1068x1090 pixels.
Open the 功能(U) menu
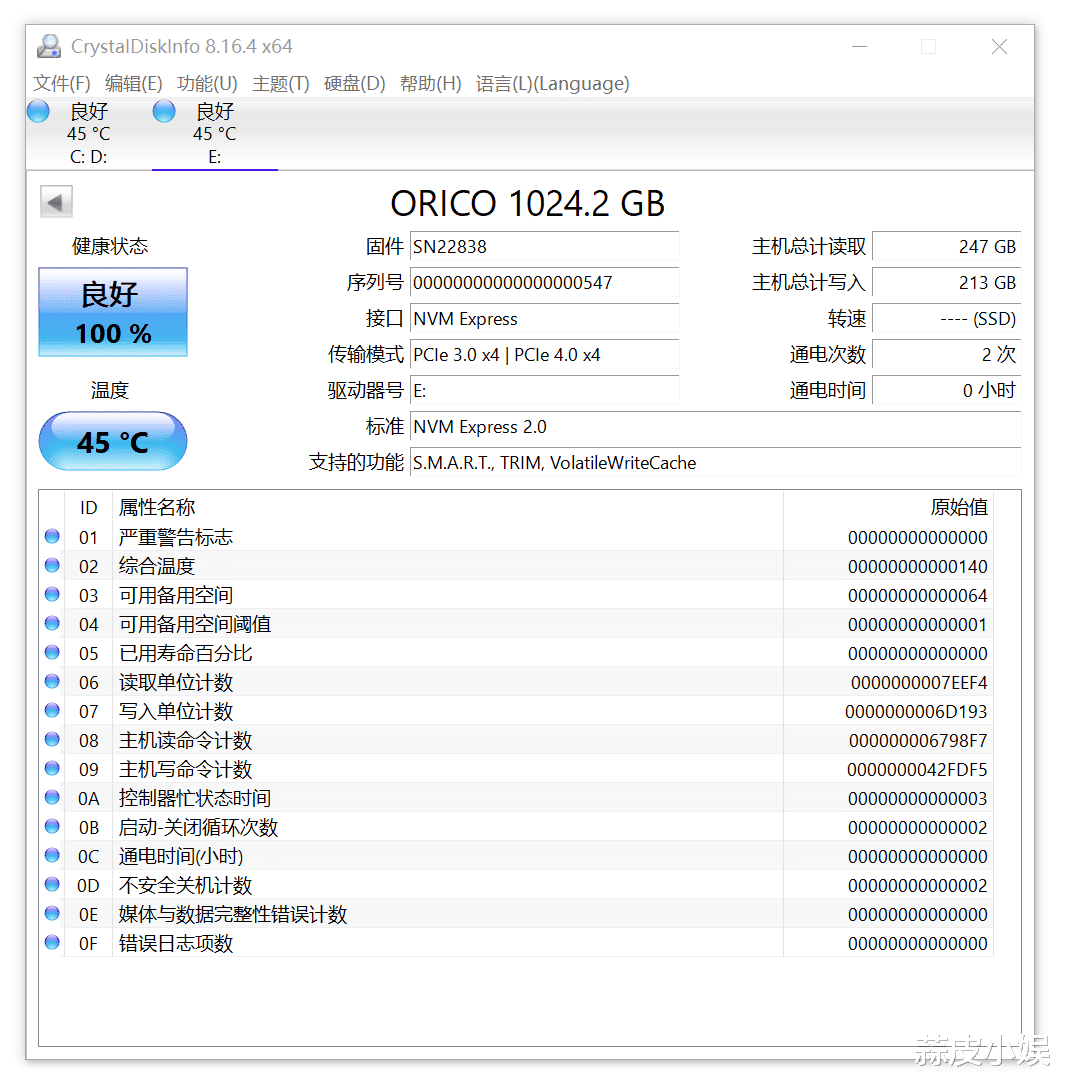pyautogui.click(x=207, y=83)
